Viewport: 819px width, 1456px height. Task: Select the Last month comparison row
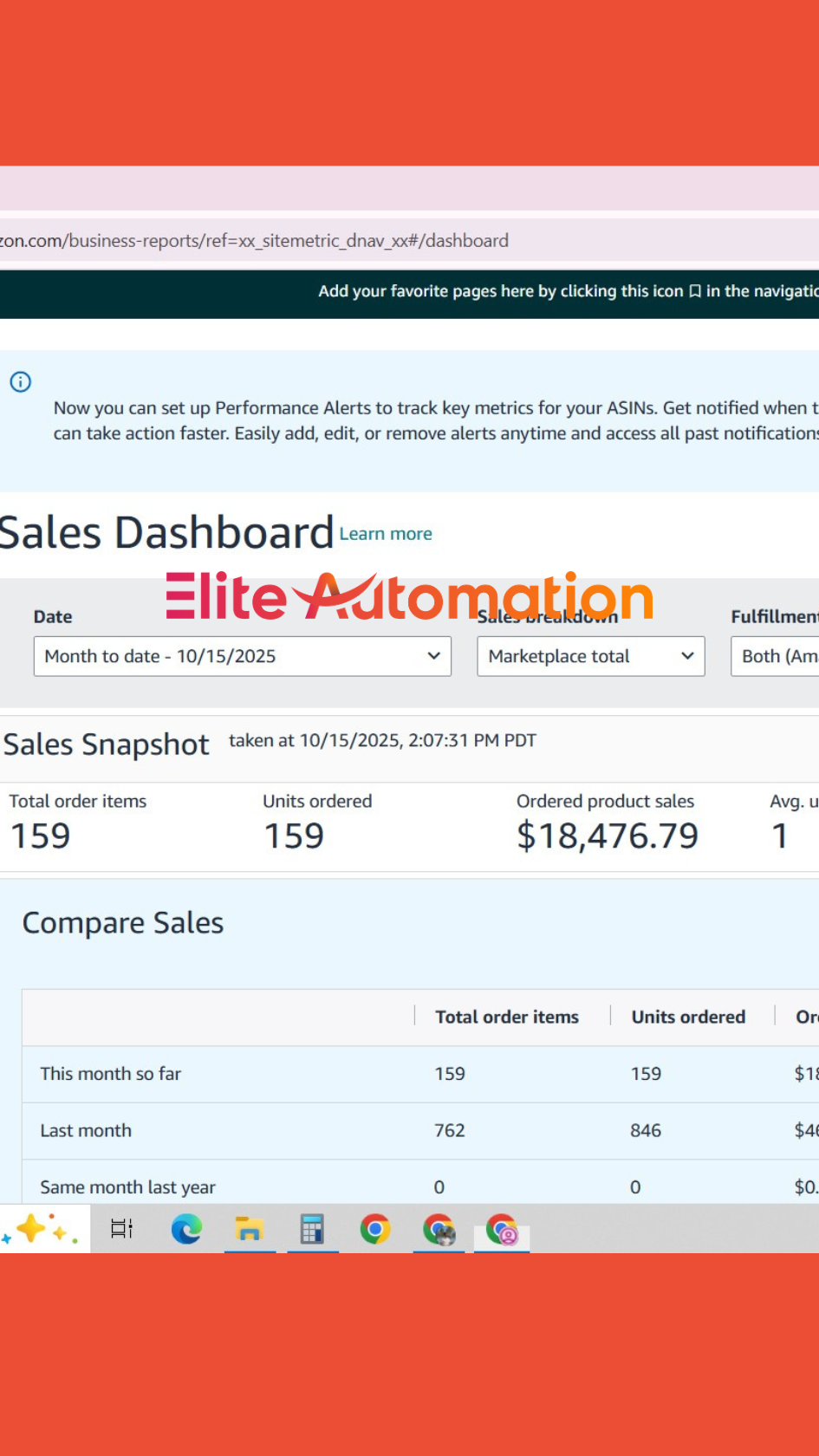86,1130
